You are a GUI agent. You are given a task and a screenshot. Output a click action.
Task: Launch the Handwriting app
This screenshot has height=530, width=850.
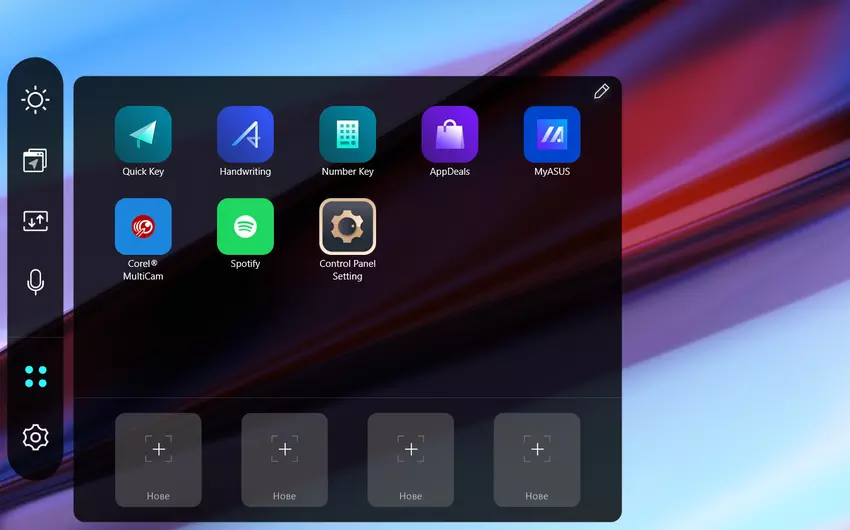245,135
